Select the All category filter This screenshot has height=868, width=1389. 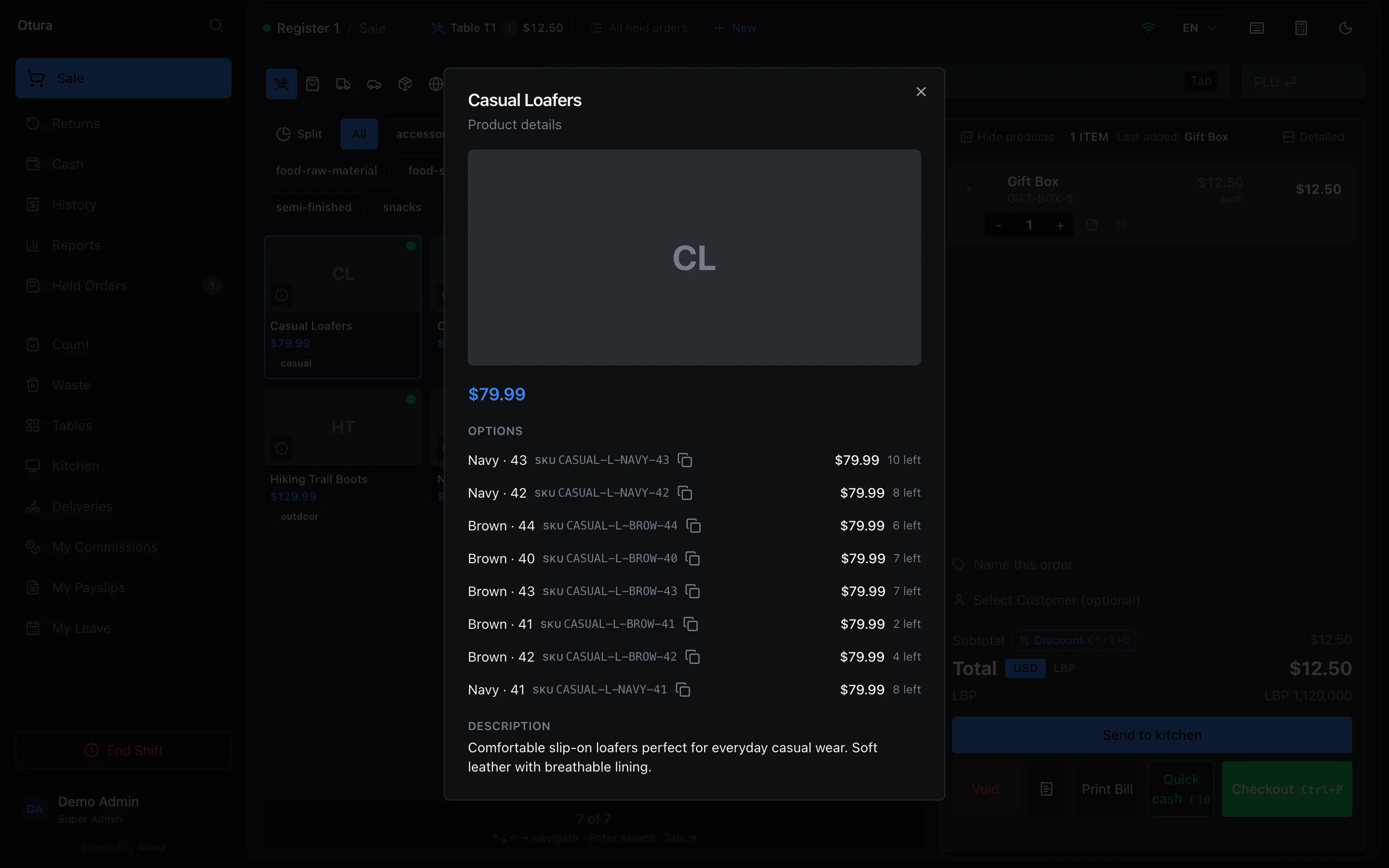click(x=359, y=135)
